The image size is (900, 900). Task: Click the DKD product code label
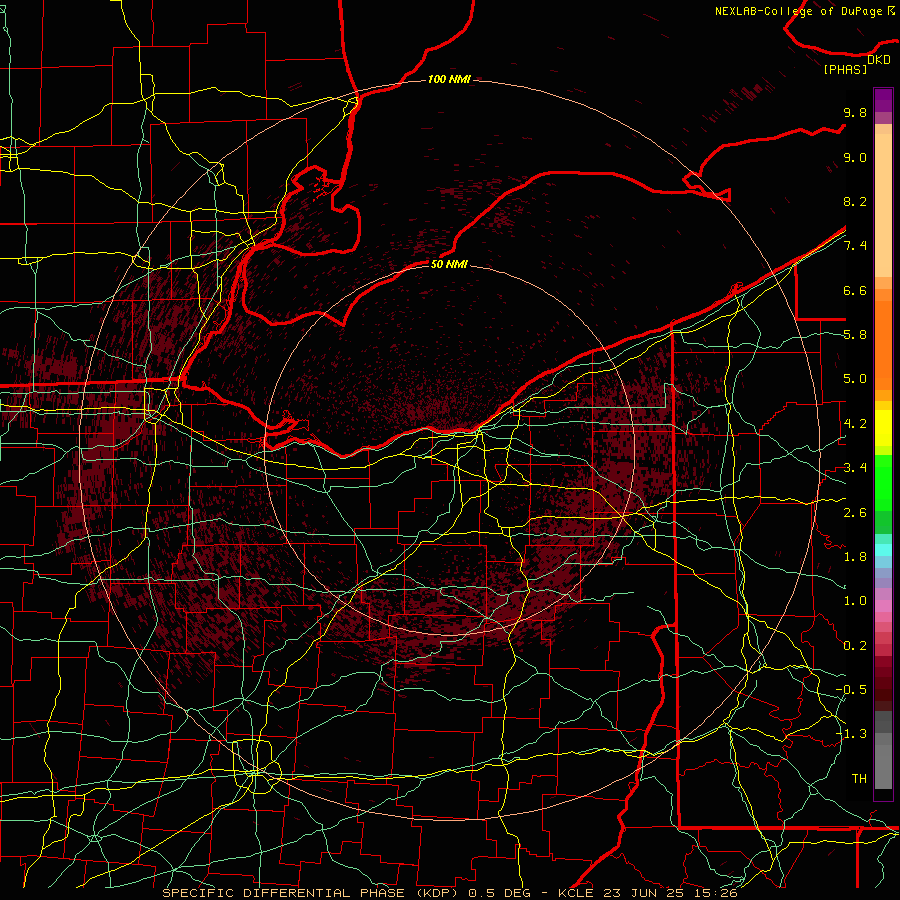(x=878, y=60)
